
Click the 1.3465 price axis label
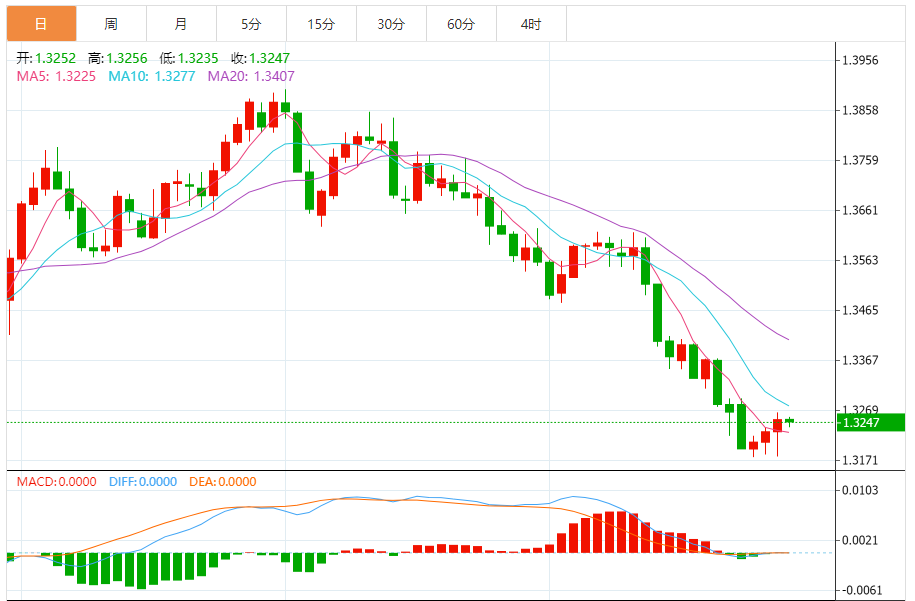pos(860,310)
